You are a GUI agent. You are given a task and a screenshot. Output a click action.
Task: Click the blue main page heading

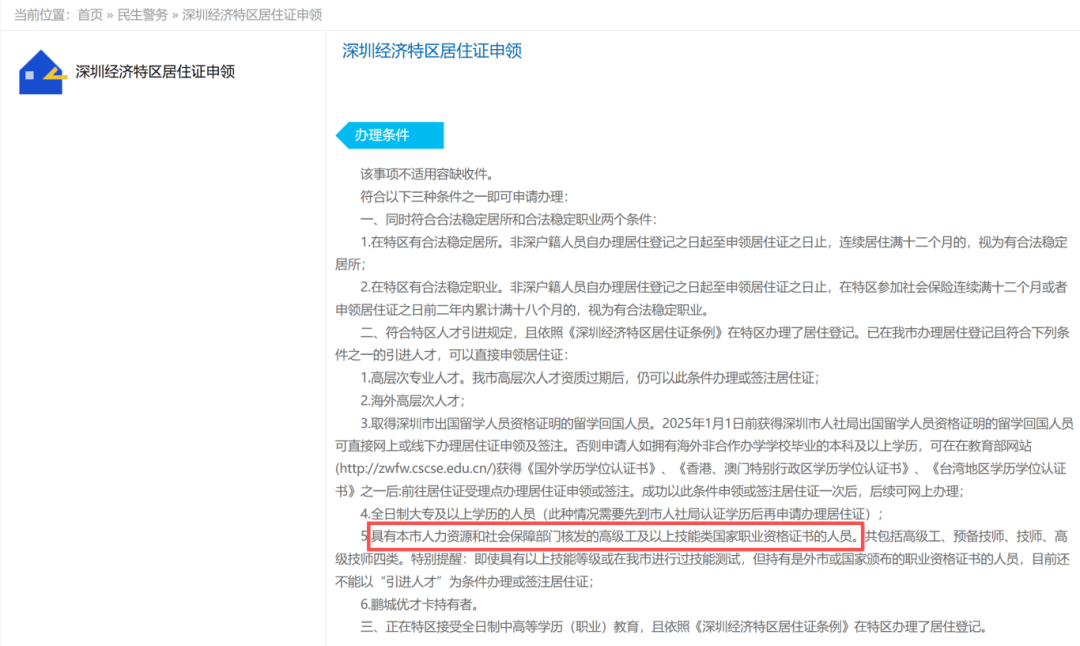point(432,51)
